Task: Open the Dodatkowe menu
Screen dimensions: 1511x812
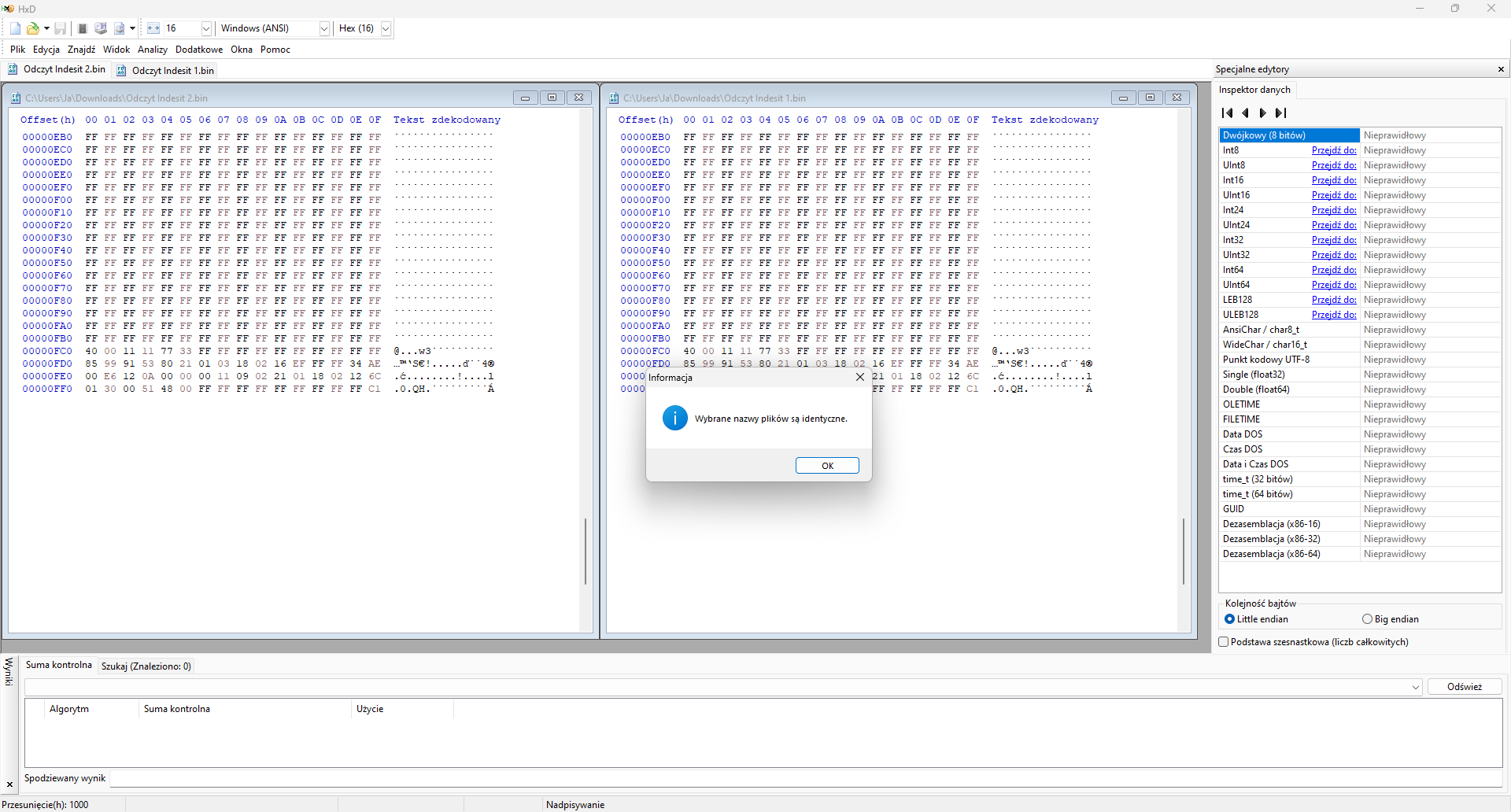Action: 199,49
